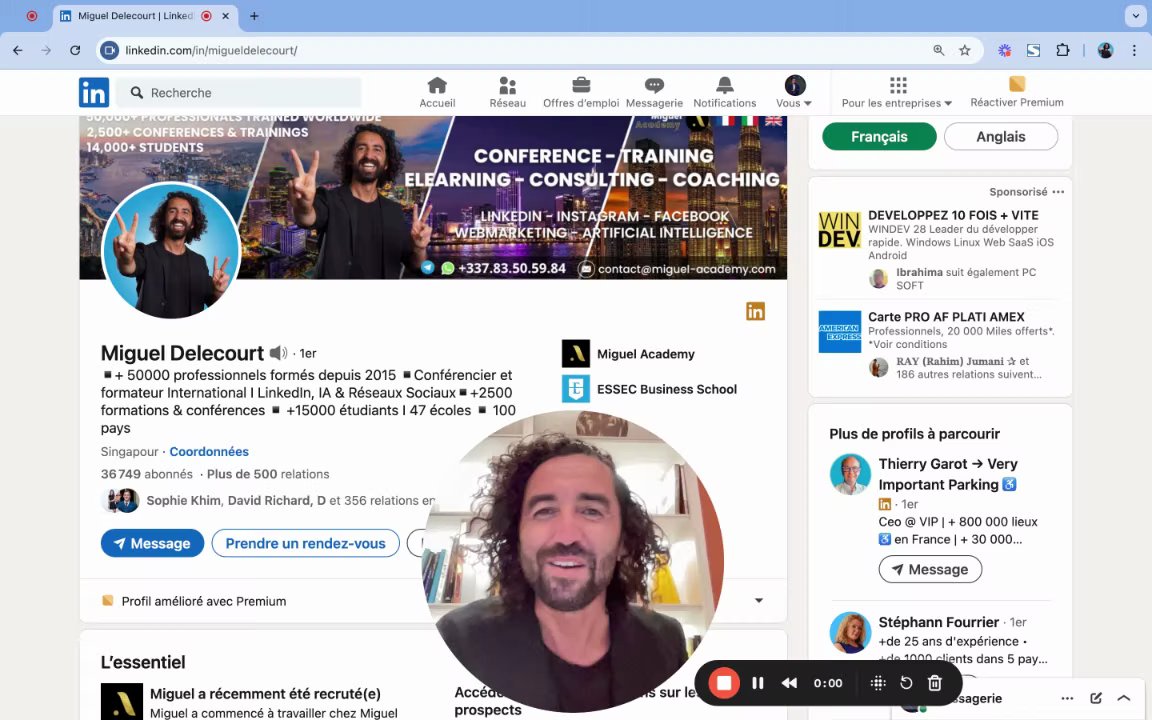Go back in browser history

point(18,51)
